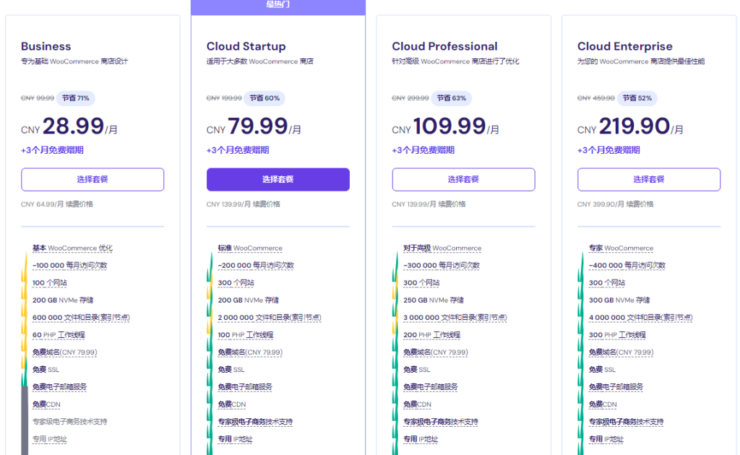Click the CNY 64.99/月 renewal price note
Screen dimensions: 740x455
point(57,204)
